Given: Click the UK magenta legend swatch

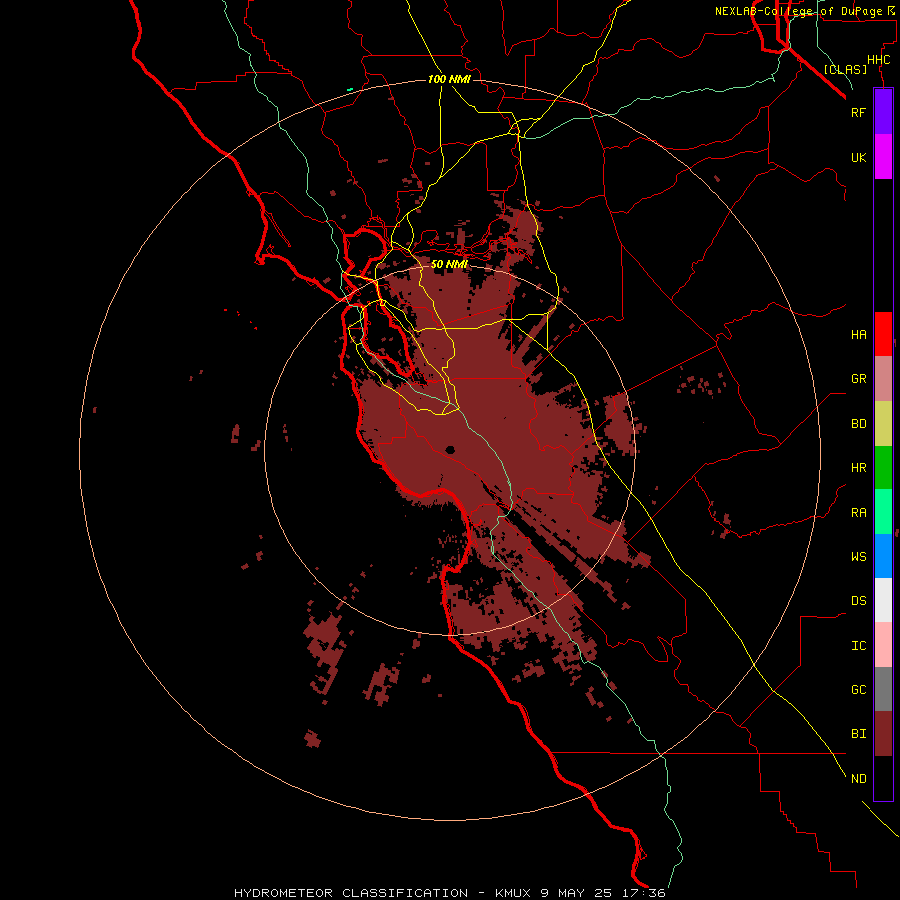Looking at the screenshot, I should click(x=883, y=156).
